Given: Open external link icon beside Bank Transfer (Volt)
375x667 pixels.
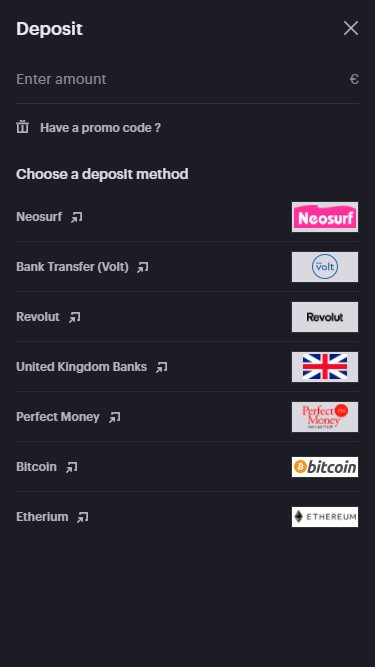Looking at the screenshot, I should [x=143, y=267].
